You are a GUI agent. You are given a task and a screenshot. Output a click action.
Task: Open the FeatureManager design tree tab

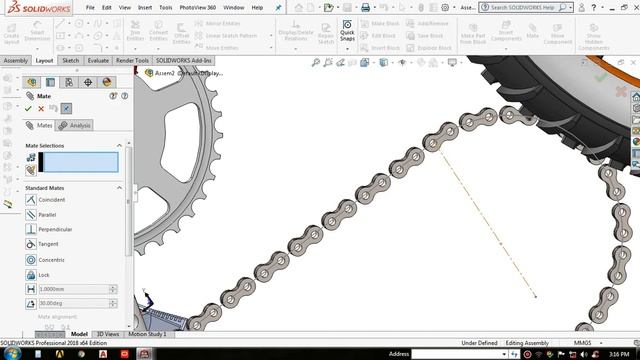tap(31, 82)
